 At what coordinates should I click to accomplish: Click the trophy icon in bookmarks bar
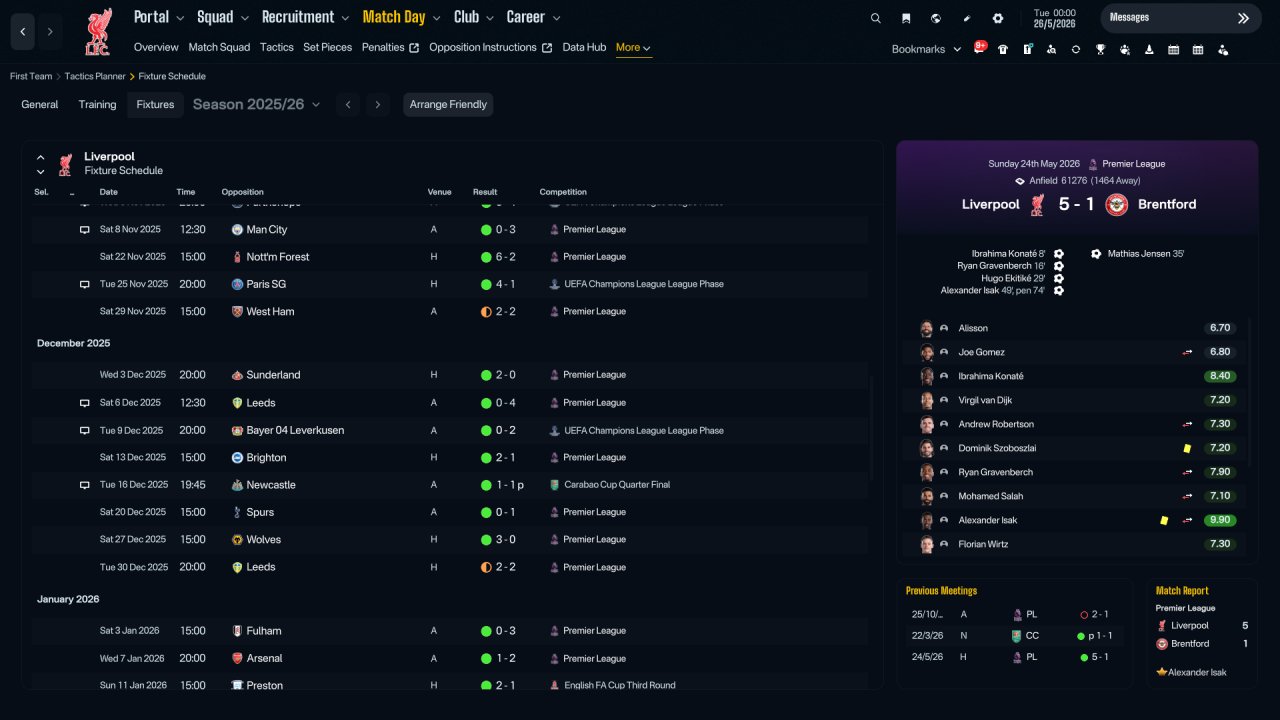pyautogui.click(x=1100, y=49)
